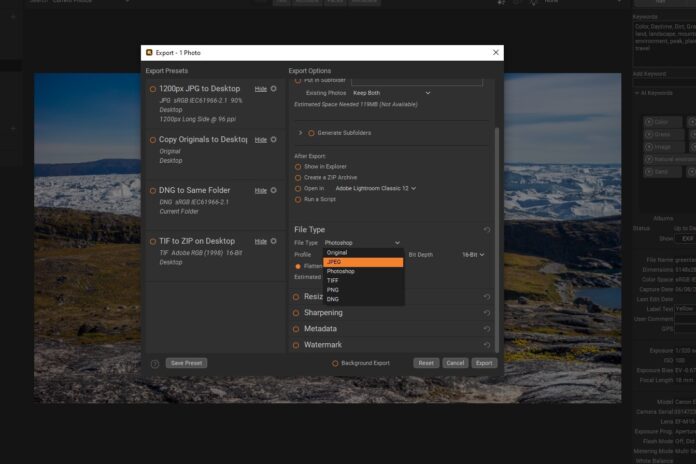Screen dimensions: 696x464
Task: Hide the Copy Originals to Desktop preset
Action: [x=261, y=140]
